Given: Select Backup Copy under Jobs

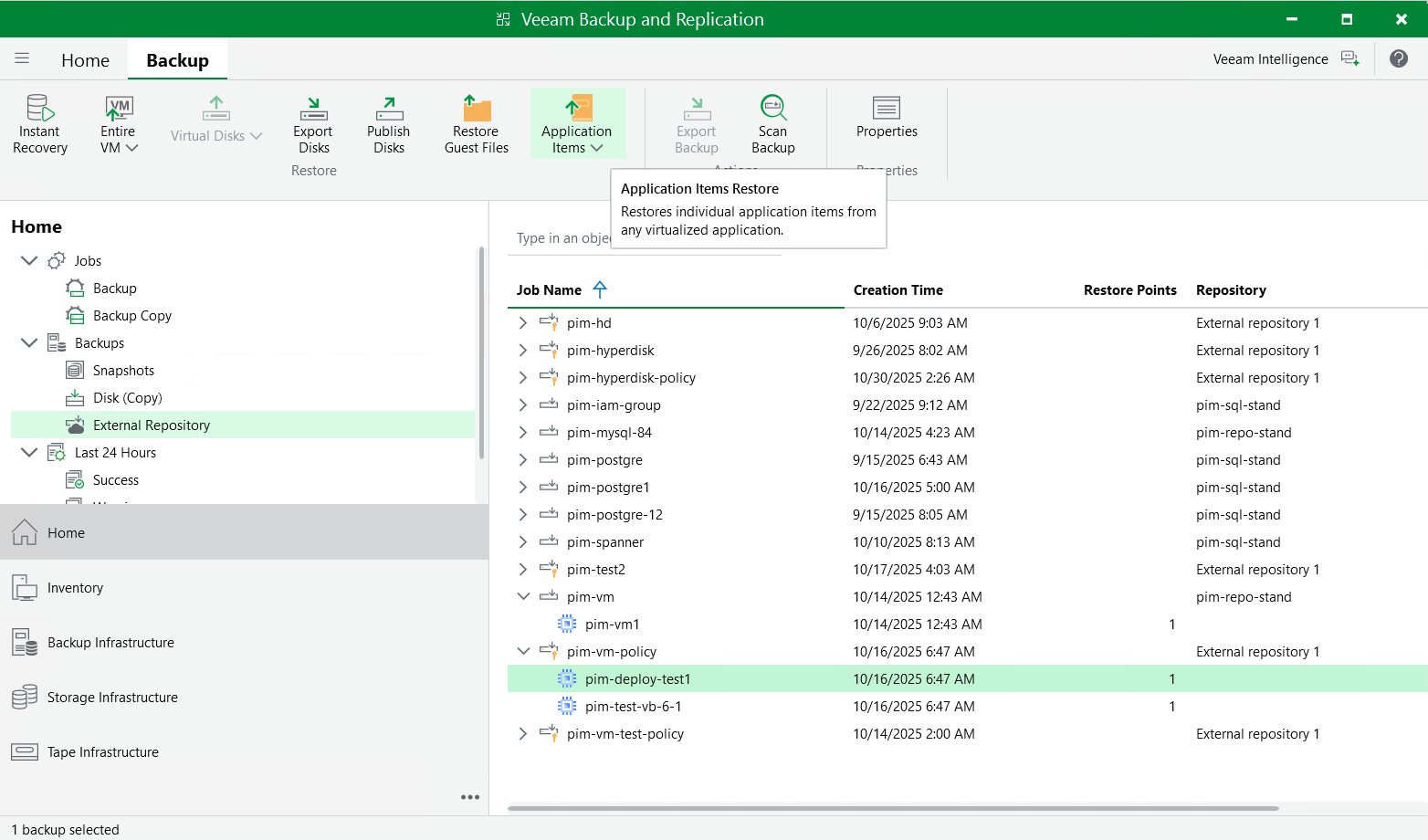Looking at the screenshot, I should coord(131,316).
